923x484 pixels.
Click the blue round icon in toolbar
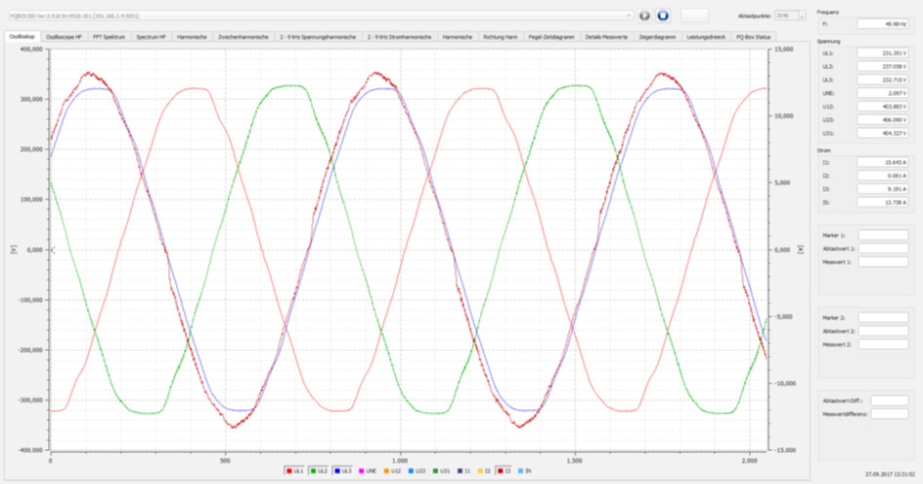[662, 16]
